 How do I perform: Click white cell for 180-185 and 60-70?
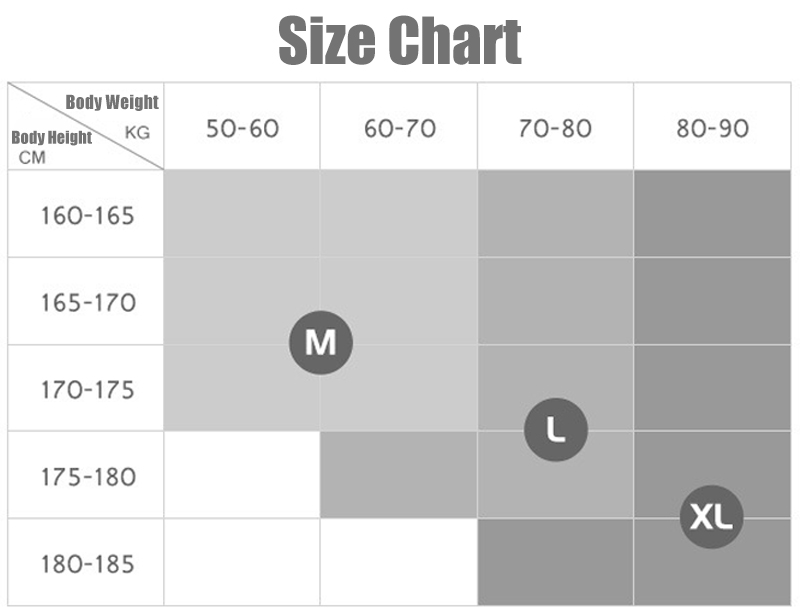398,562
